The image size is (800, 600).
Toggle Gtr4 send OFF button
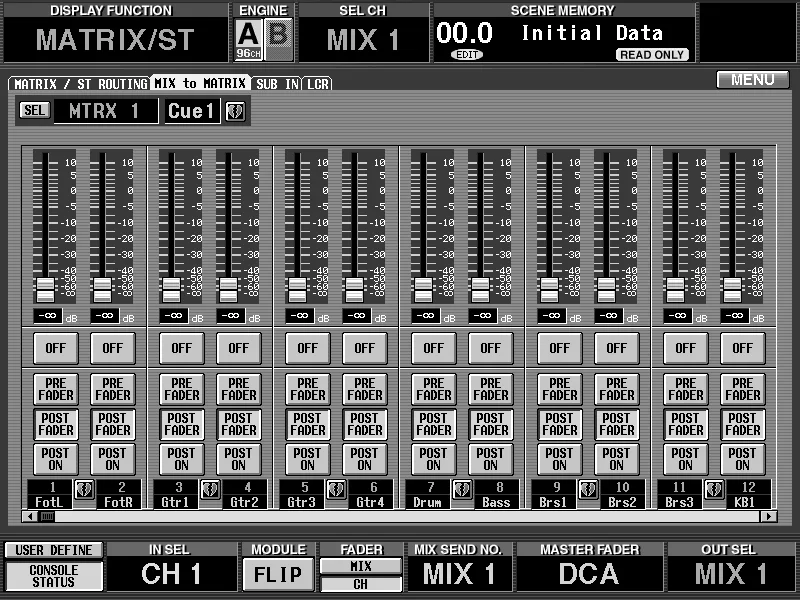(365, 348)
